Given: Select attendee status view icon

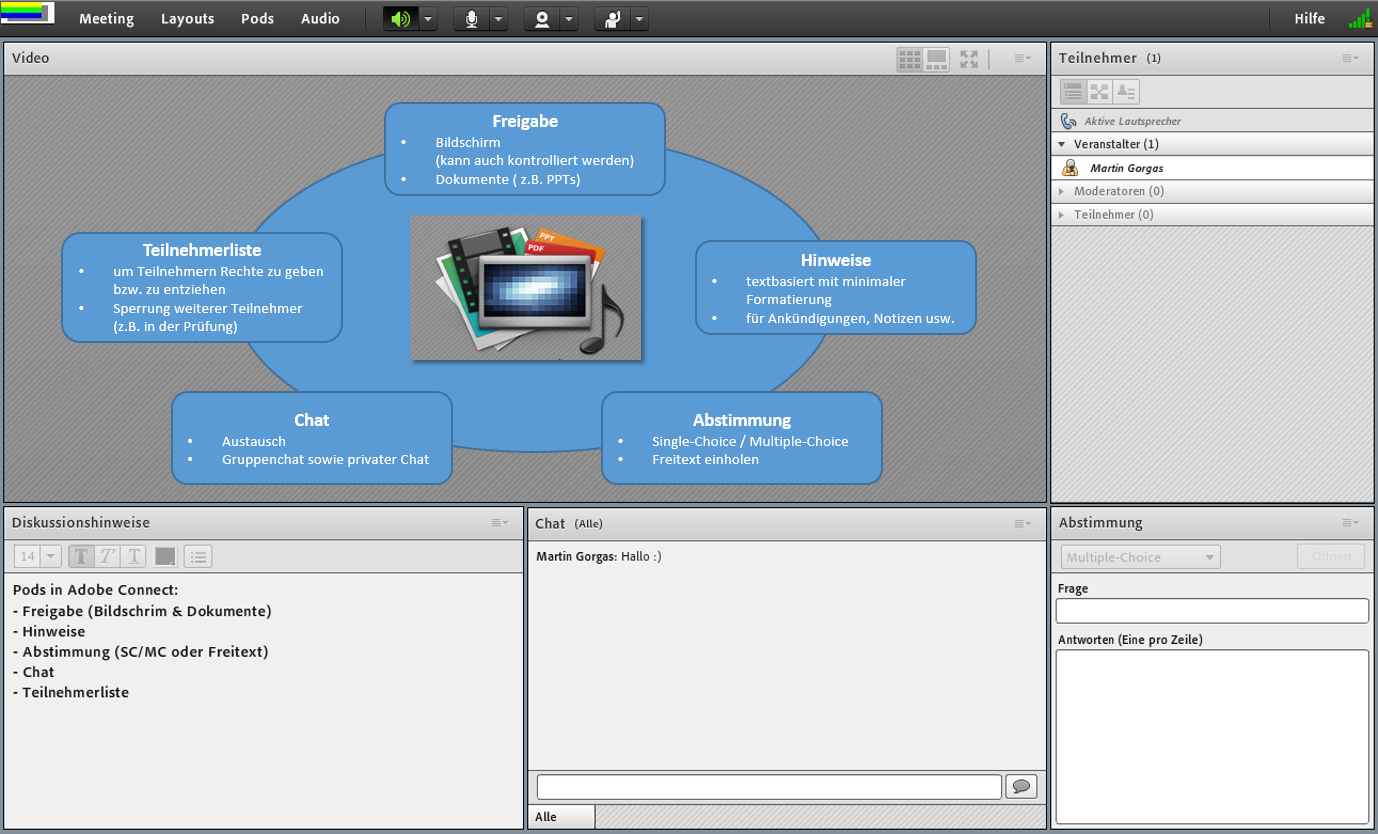Looking at the screenshot, I should pos(1126,92).
